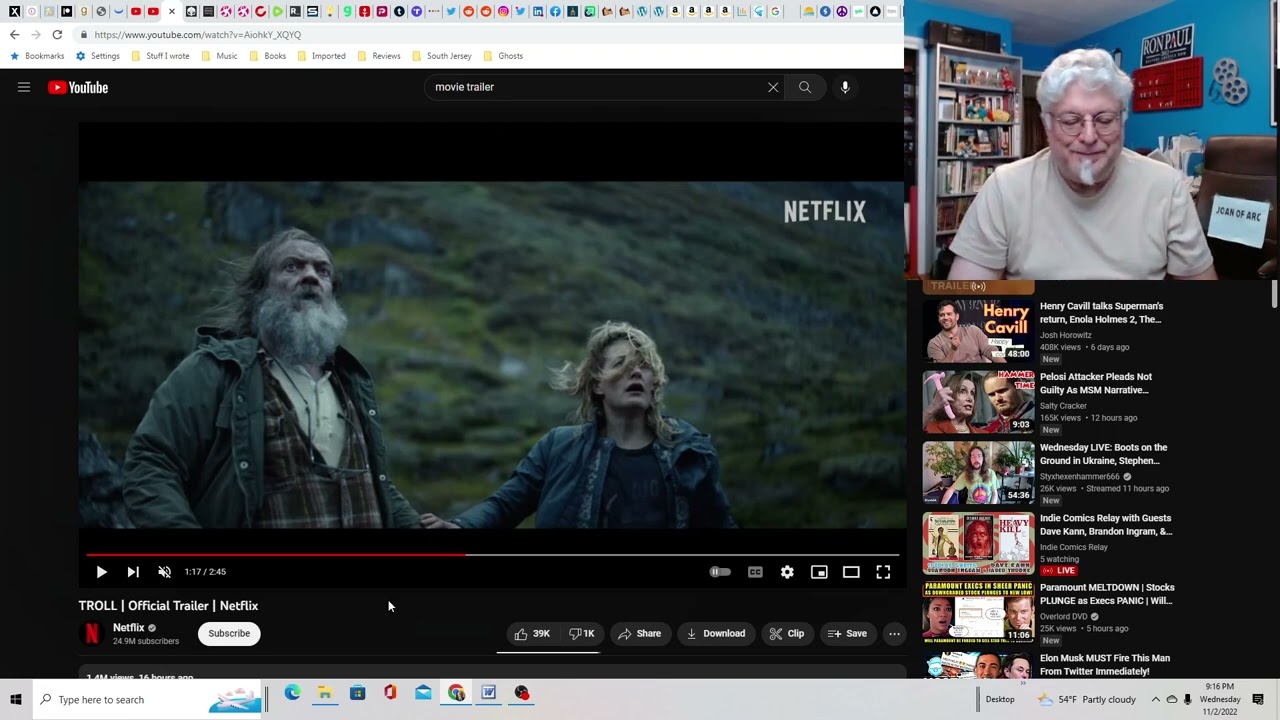Open the notification center icon
The height and width of the screenshot is (720, 1280).
click(x=1259, y=700)
